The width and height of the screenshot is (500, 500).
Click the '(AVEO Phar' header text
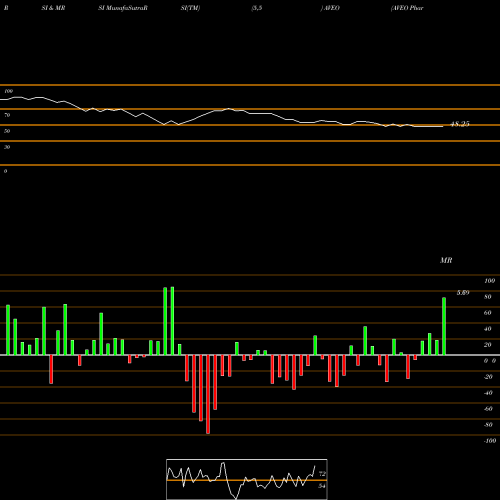coord(407,8)
